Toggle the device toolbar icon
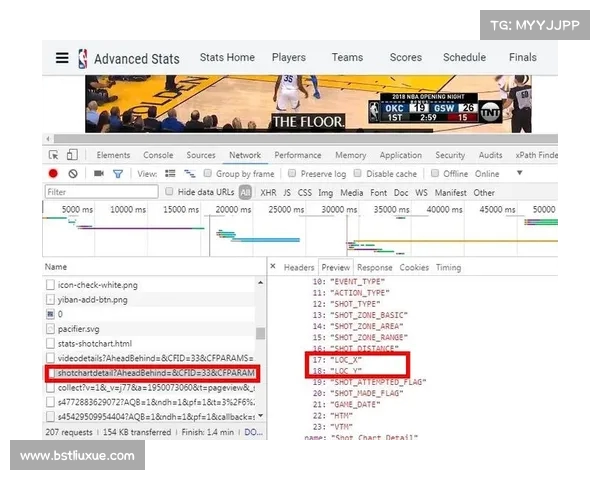Screen dimensions: 600x480 72,155
